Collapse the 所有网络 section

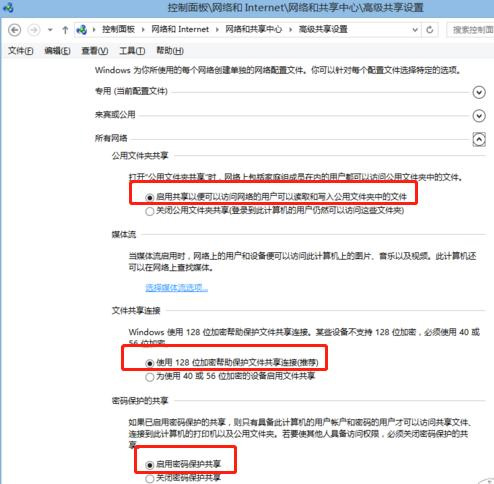pyautogui.click(x=479, y=139)
